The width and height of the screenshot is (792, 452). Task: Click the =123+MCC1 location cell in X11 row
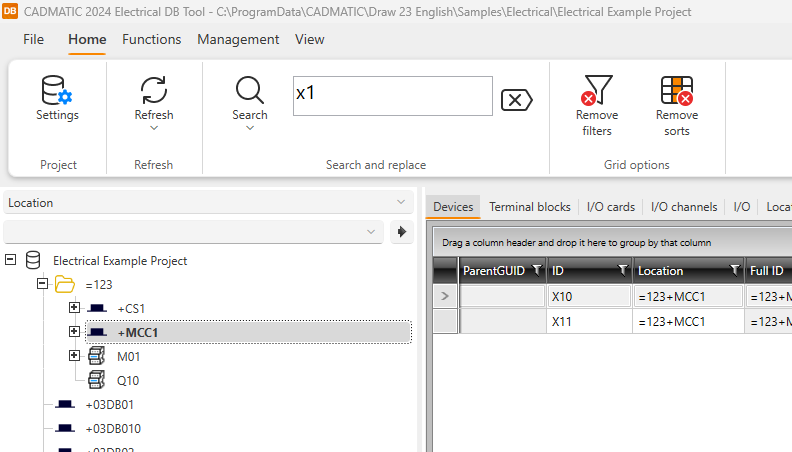pos(688,321)
